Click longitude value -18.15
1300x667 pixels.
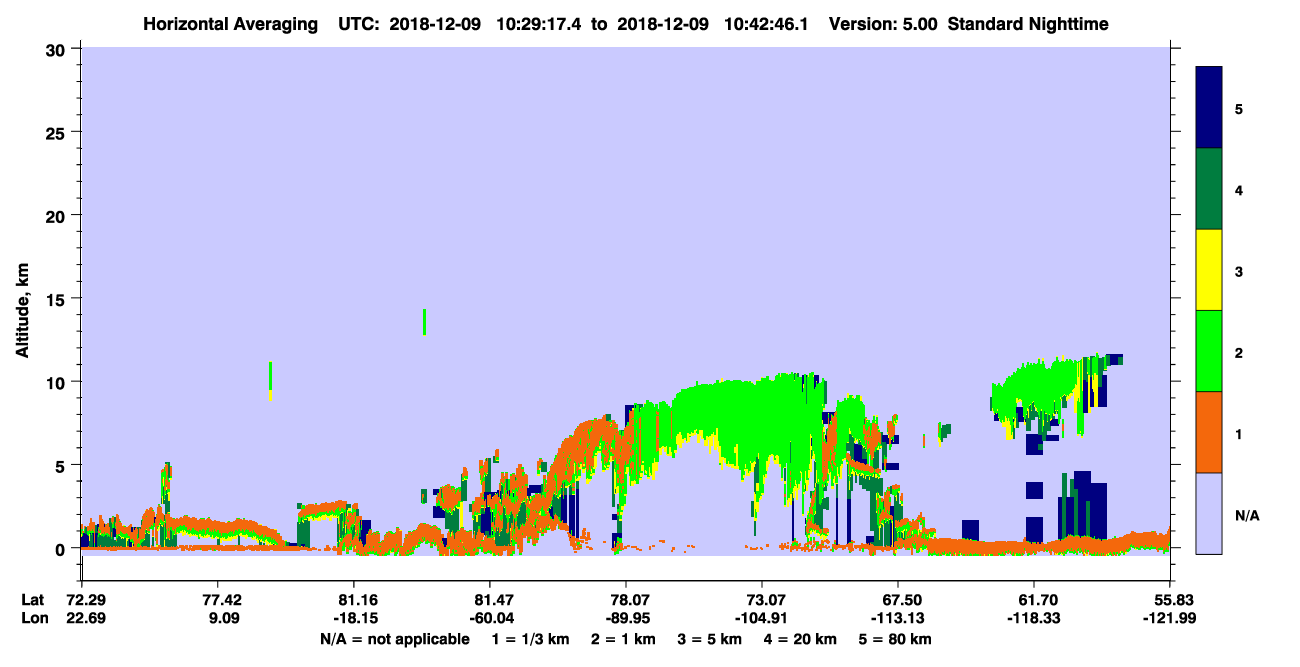click(353, 619)
